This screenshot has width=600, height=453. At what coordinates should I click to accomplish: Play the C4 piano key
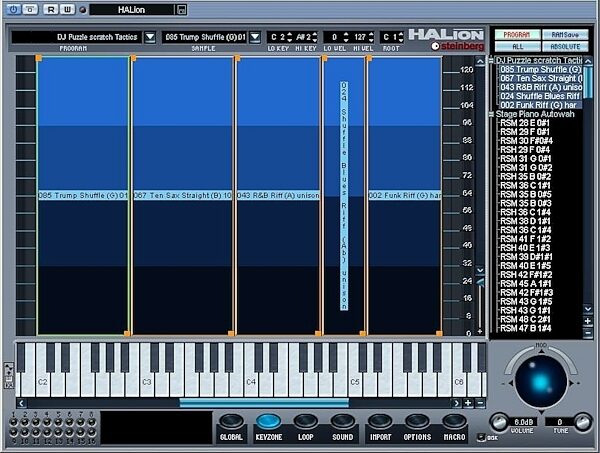[251, 383]
